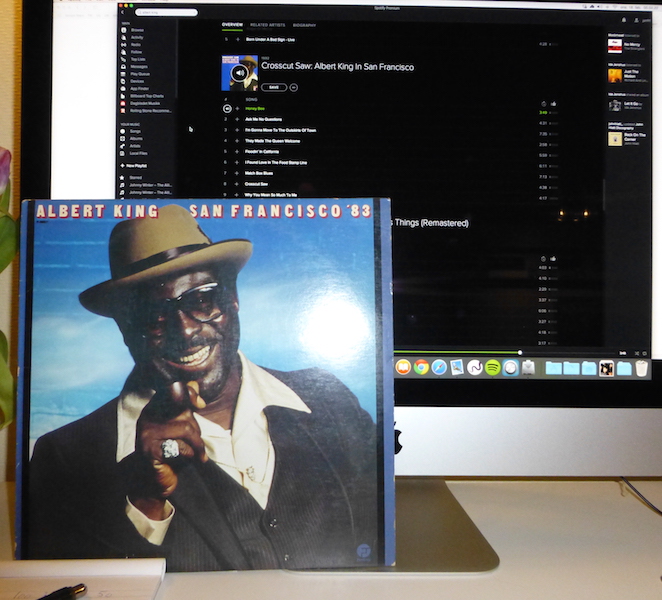Open album title Crosscut Saw: Albert King In San Francisco
This screenshot has height=600, width=662.
click(x=337, y=67)
